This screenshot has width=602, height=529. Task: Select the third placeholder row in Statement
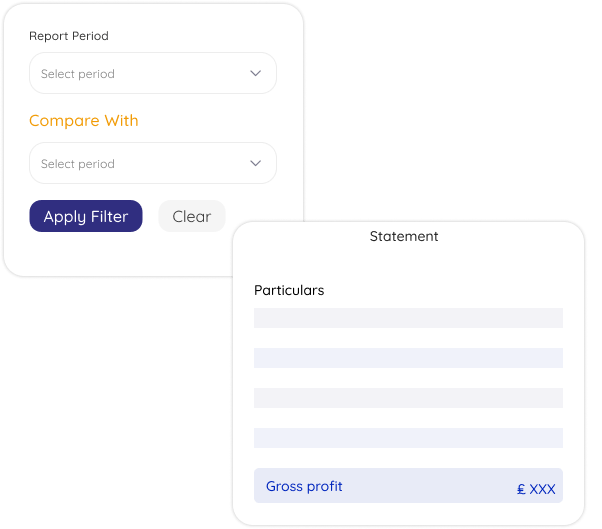pos(408,398)
